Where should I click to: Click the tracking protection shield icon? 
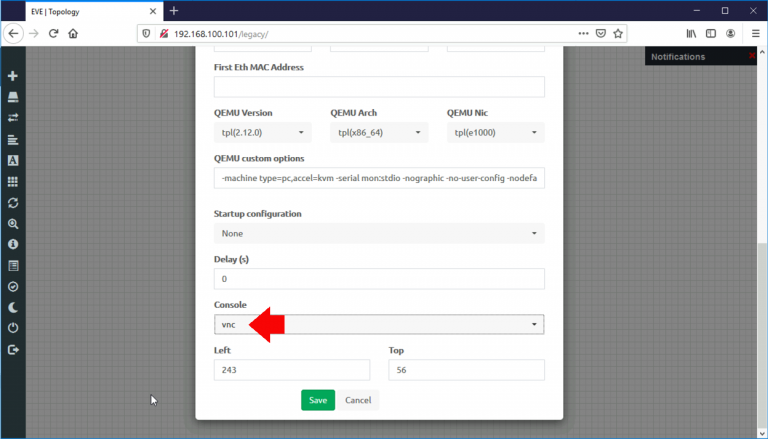click(146, 34)
